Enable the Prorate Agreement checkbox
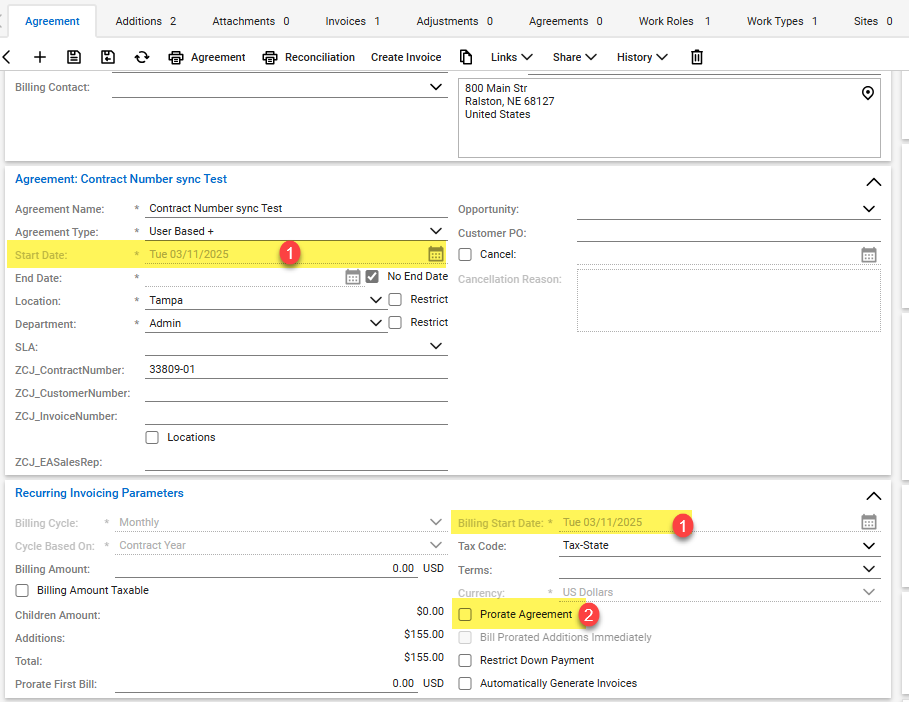 click(465, 614)
